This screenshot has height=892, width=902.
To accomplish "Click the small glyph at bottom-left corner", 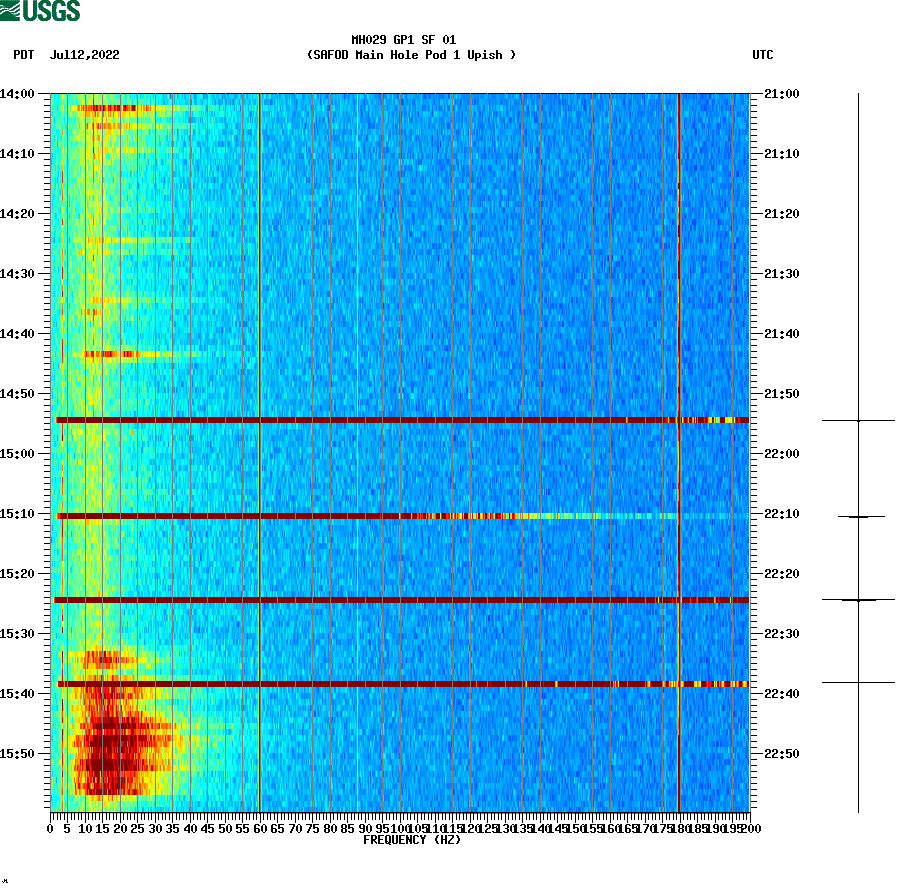I will [x=7, y=882].
